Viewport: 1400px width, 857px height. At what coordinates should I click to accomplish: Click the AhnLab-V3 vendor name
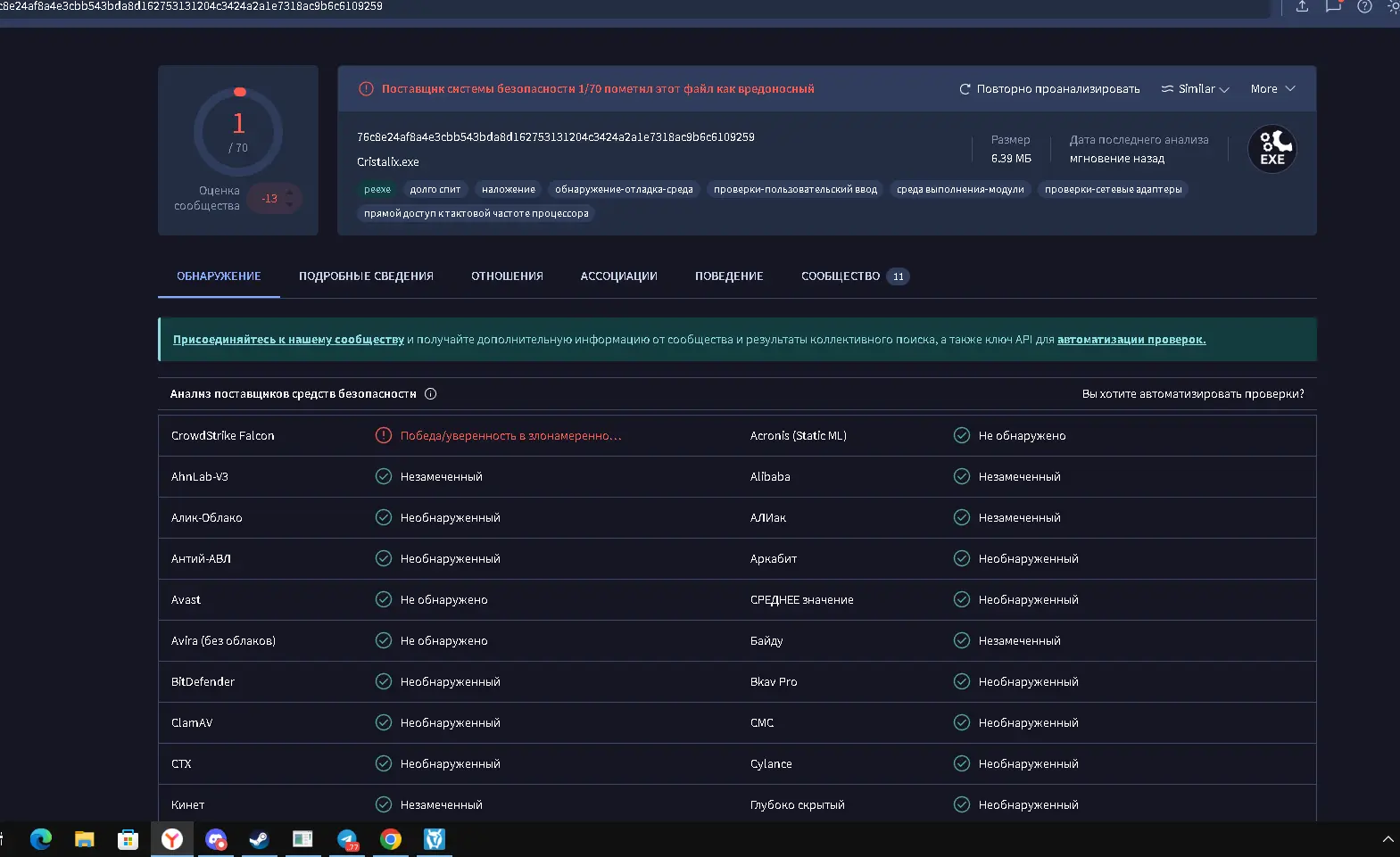(x=200, y=477)
